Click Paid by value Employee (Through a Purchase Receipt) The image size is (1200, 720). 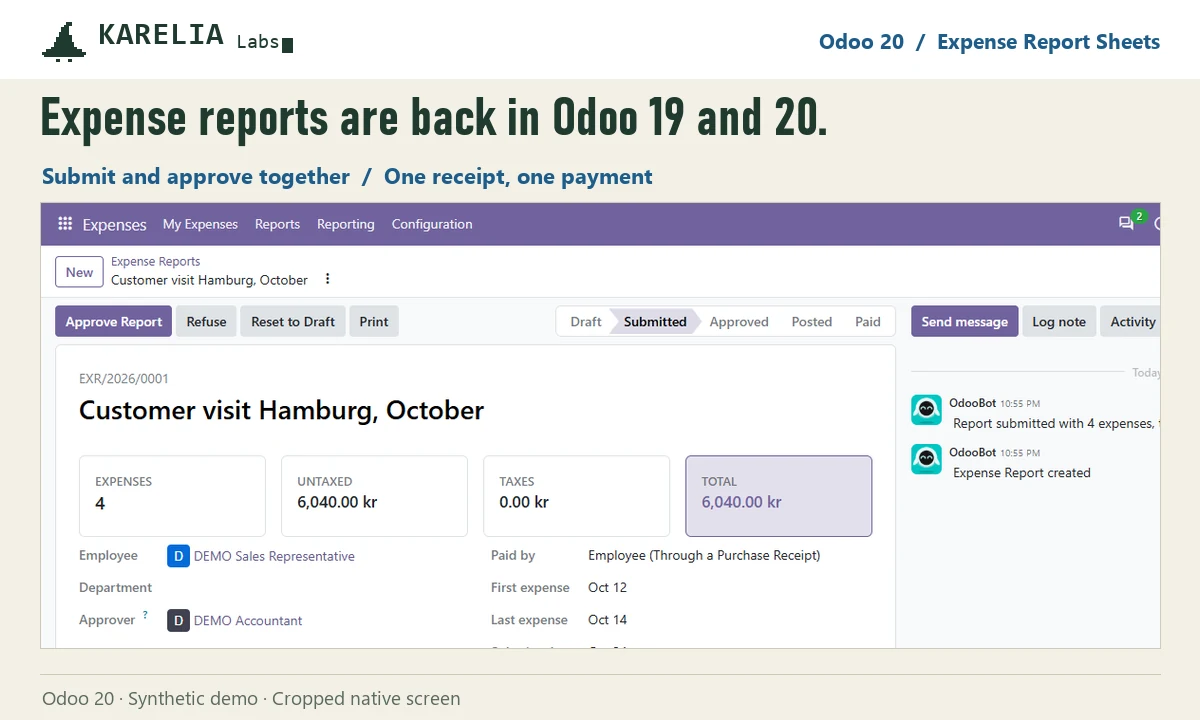pyautogui.click(x=704, y=555)
